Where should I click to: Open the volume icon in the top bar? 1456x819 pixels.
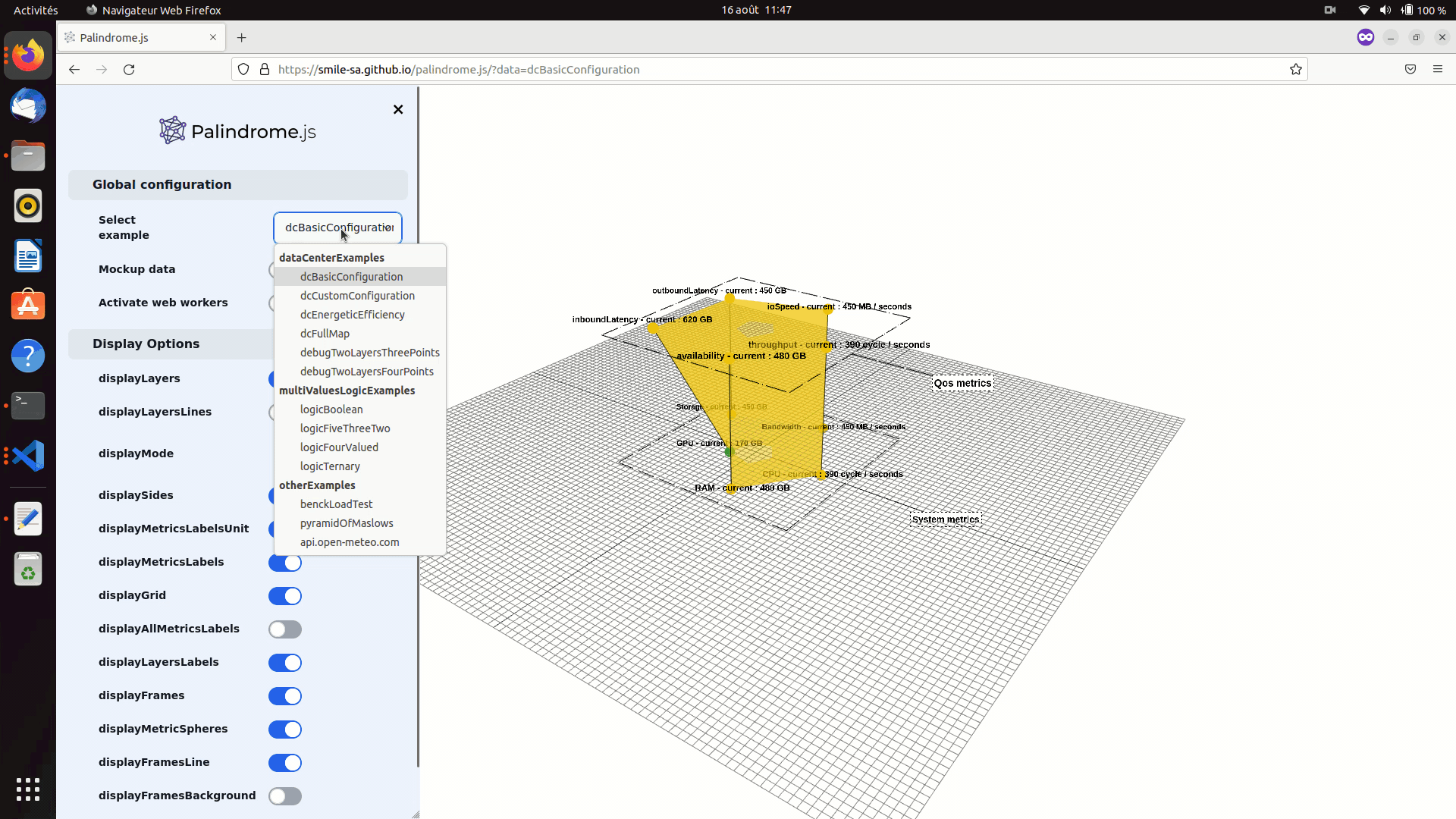1385,10
